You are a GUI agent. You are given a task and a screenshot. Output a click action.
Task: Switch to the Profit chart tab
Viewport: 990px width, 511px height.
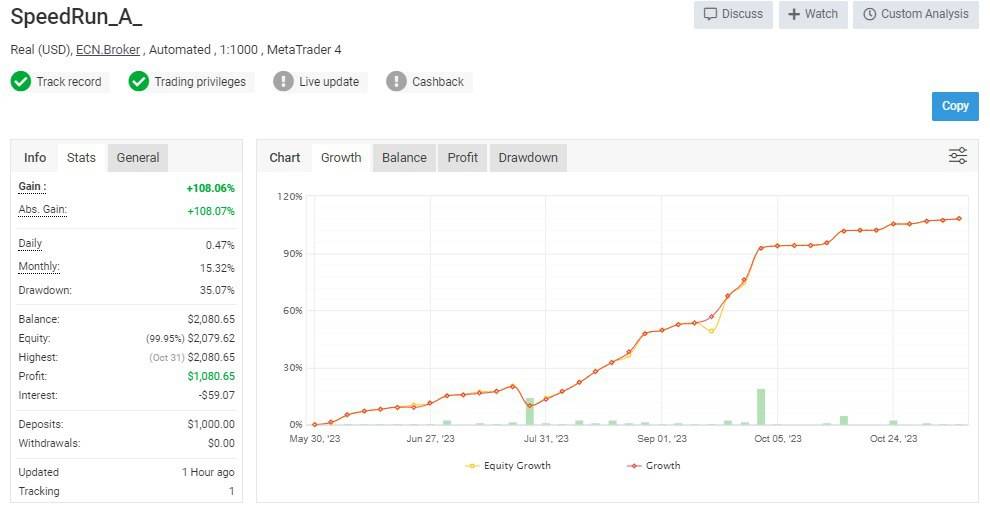tap(462, 158)
